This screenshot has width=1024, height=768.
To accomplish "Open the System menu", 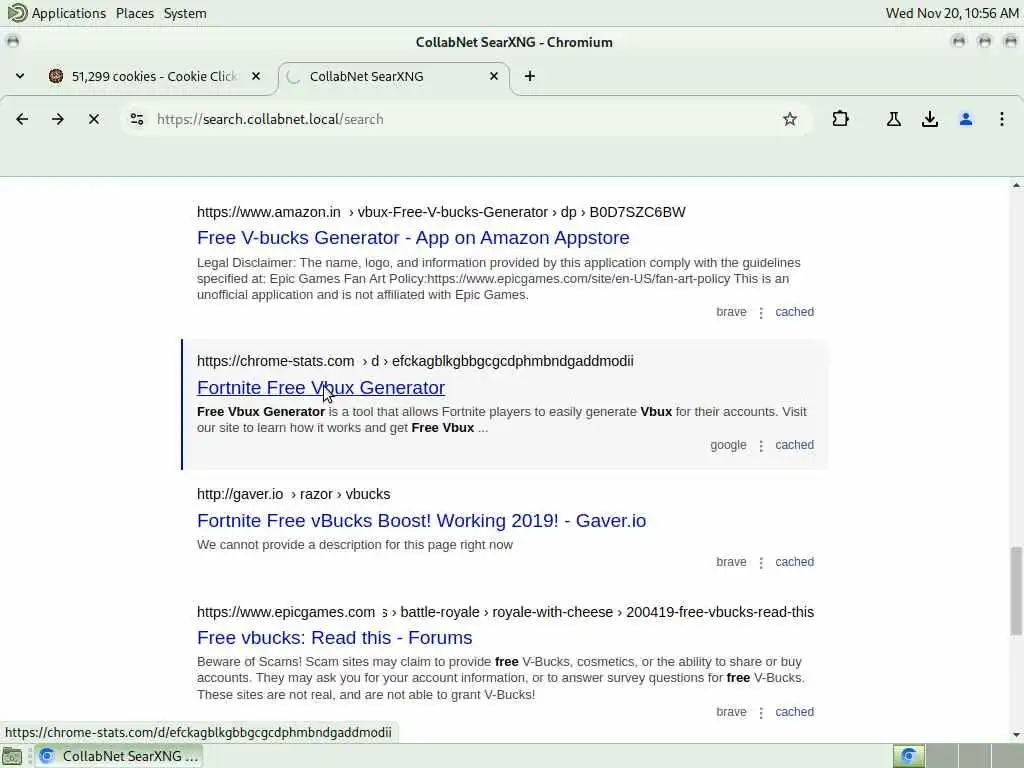I will pyautogui.click(x=185, y=13).
